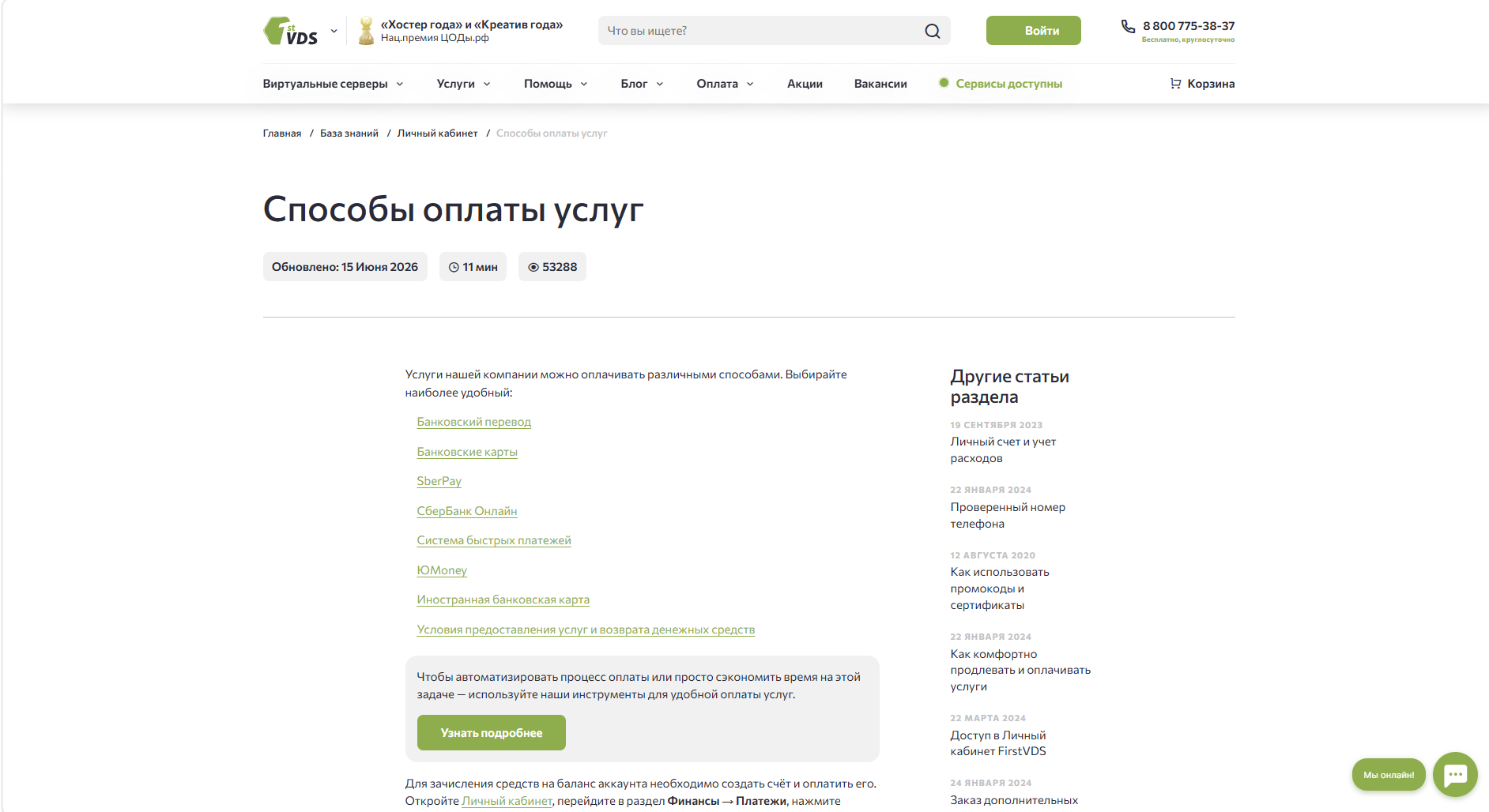The image size is (1489, 812).
Task: Open the Акции menu item
Action: pyautogui.click(x=805, y=84)
